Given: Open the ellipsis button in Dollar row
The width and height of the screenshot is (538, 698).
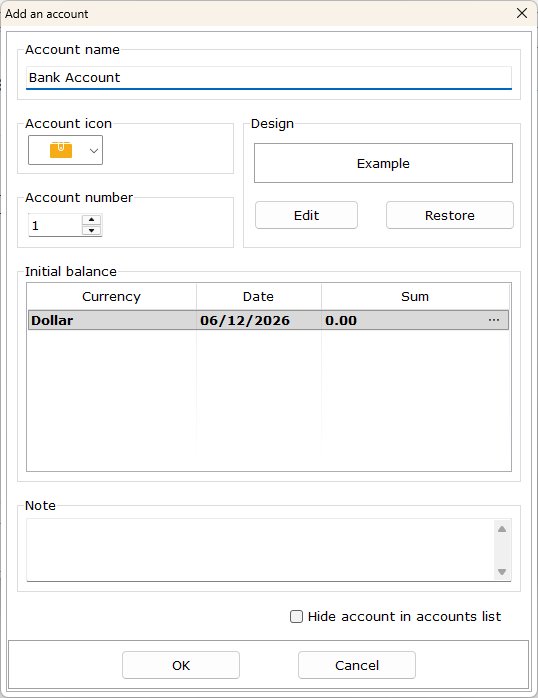Looking at the screenshot, I should [x=494, y=320].
